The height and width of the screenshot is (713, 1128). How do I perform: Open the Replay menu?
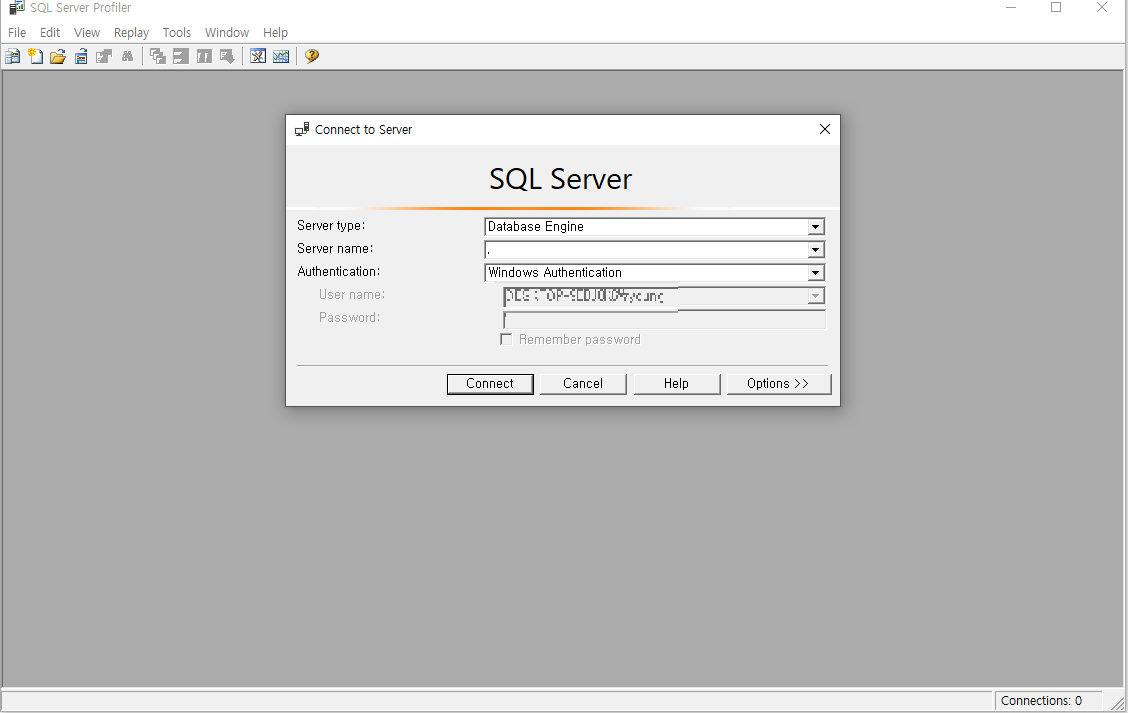tap(131, 32)
